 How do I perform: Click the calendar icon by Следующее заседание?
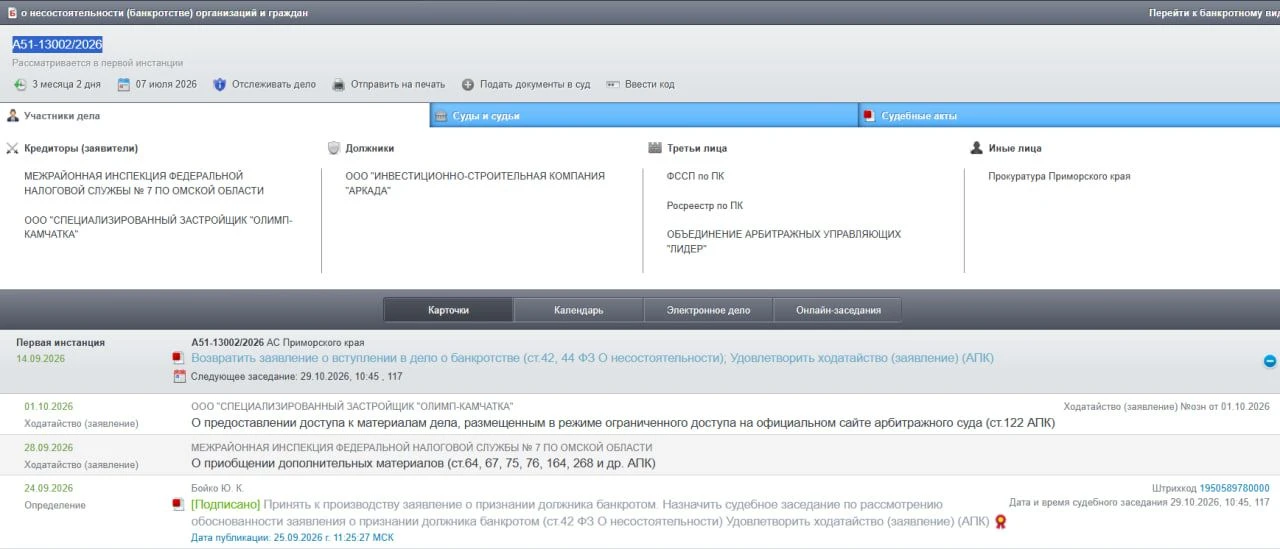click(180, 376)
